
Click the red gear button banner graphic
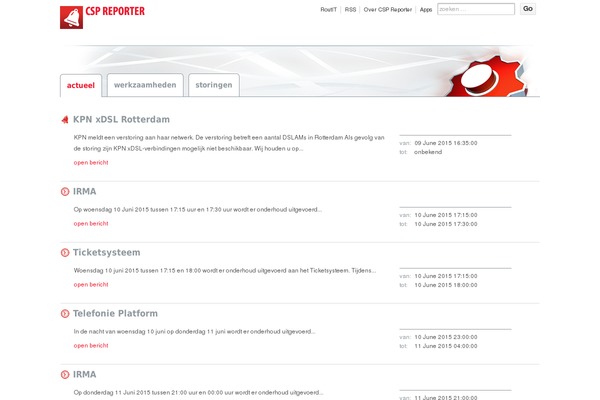tap(487, 76)
